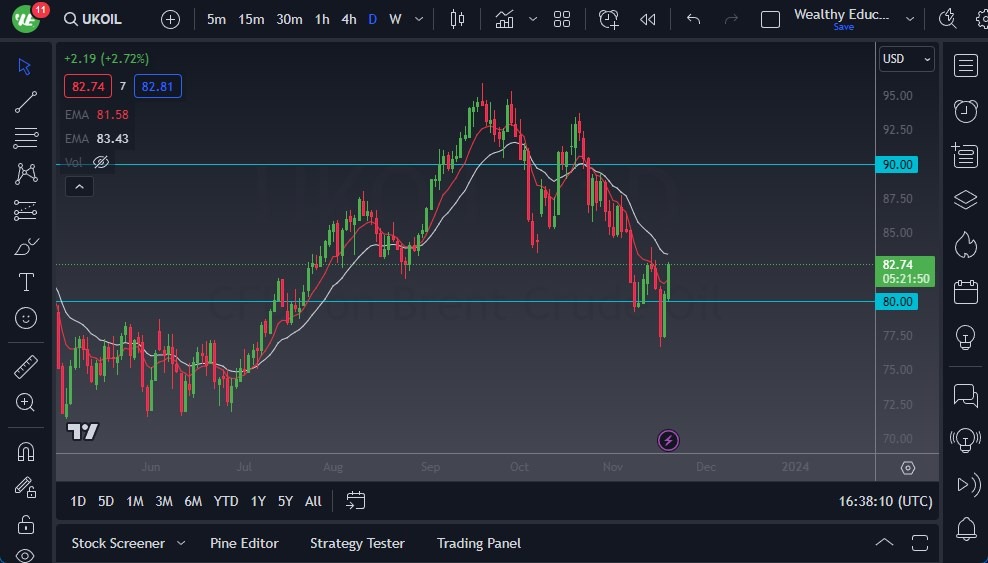
Task: Open the alerts clock icon
Action: (965, 111)
